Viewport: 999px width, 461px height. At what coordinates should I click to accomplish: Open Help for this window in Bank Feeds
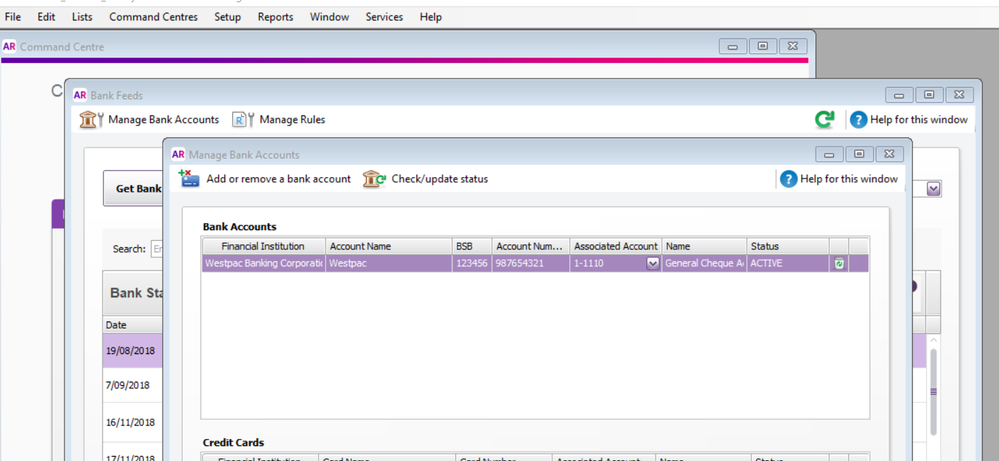coord(908,120)
